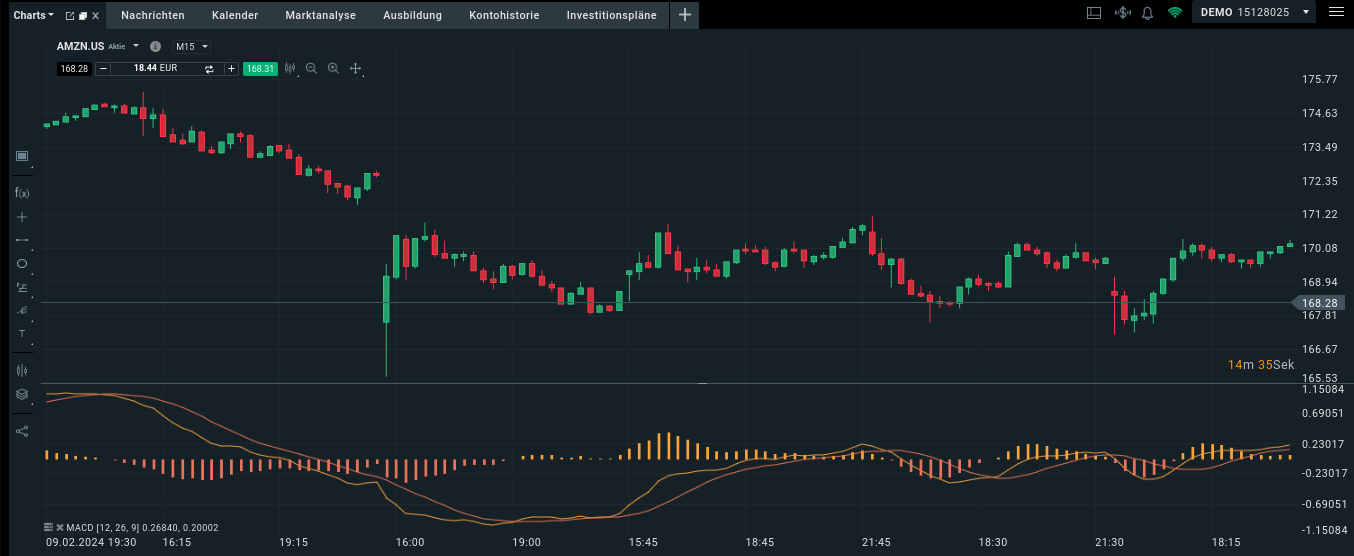Screen dimensions: 1354x556
Task: Decrease volume with the minus button
Action: [103, 68]
